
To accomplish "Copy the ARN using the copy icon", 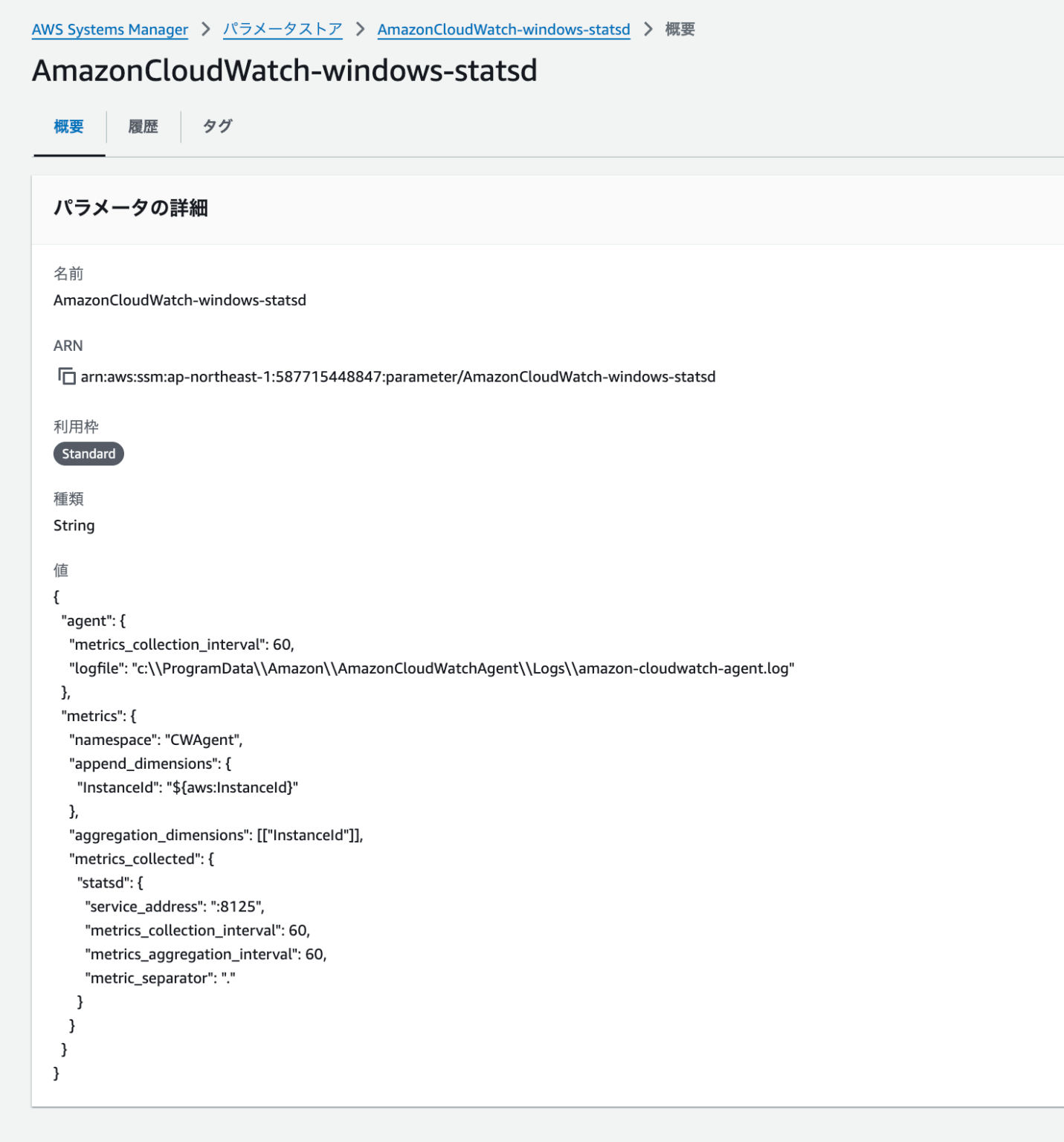I will click(x=65, y=376).
